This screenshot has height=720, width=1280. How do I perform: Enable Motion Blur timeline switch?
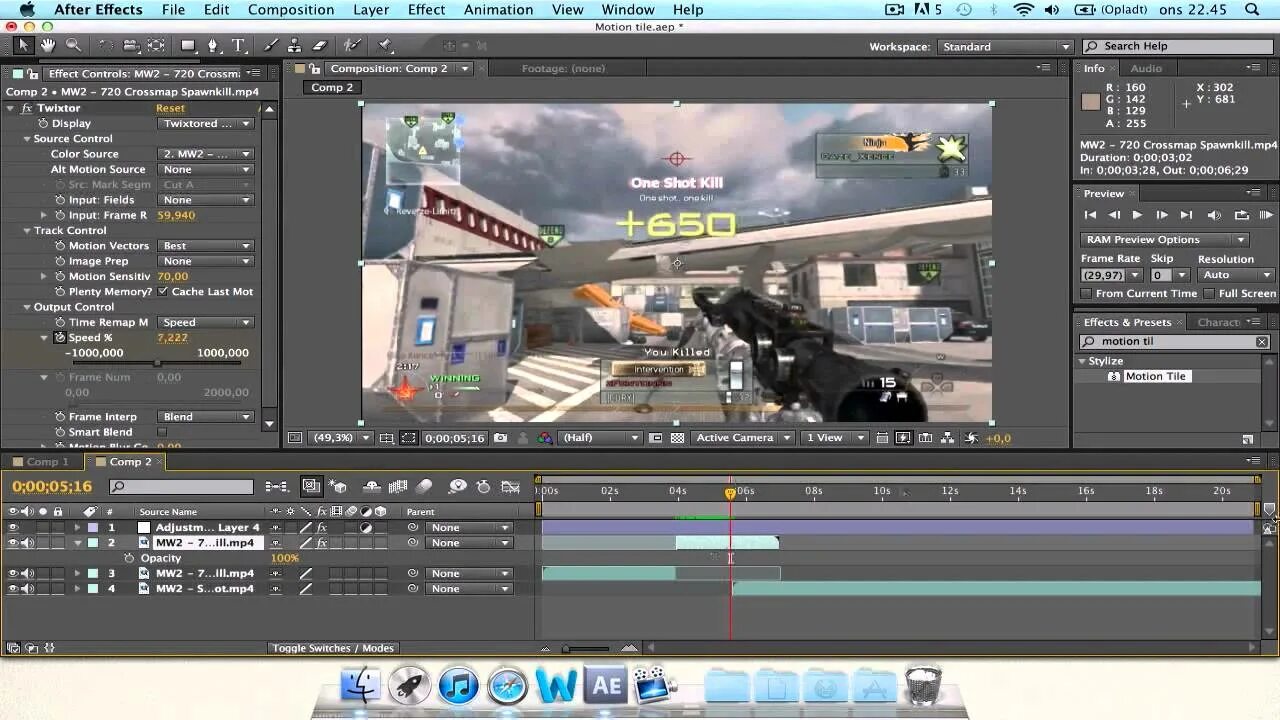coord(425,487)
